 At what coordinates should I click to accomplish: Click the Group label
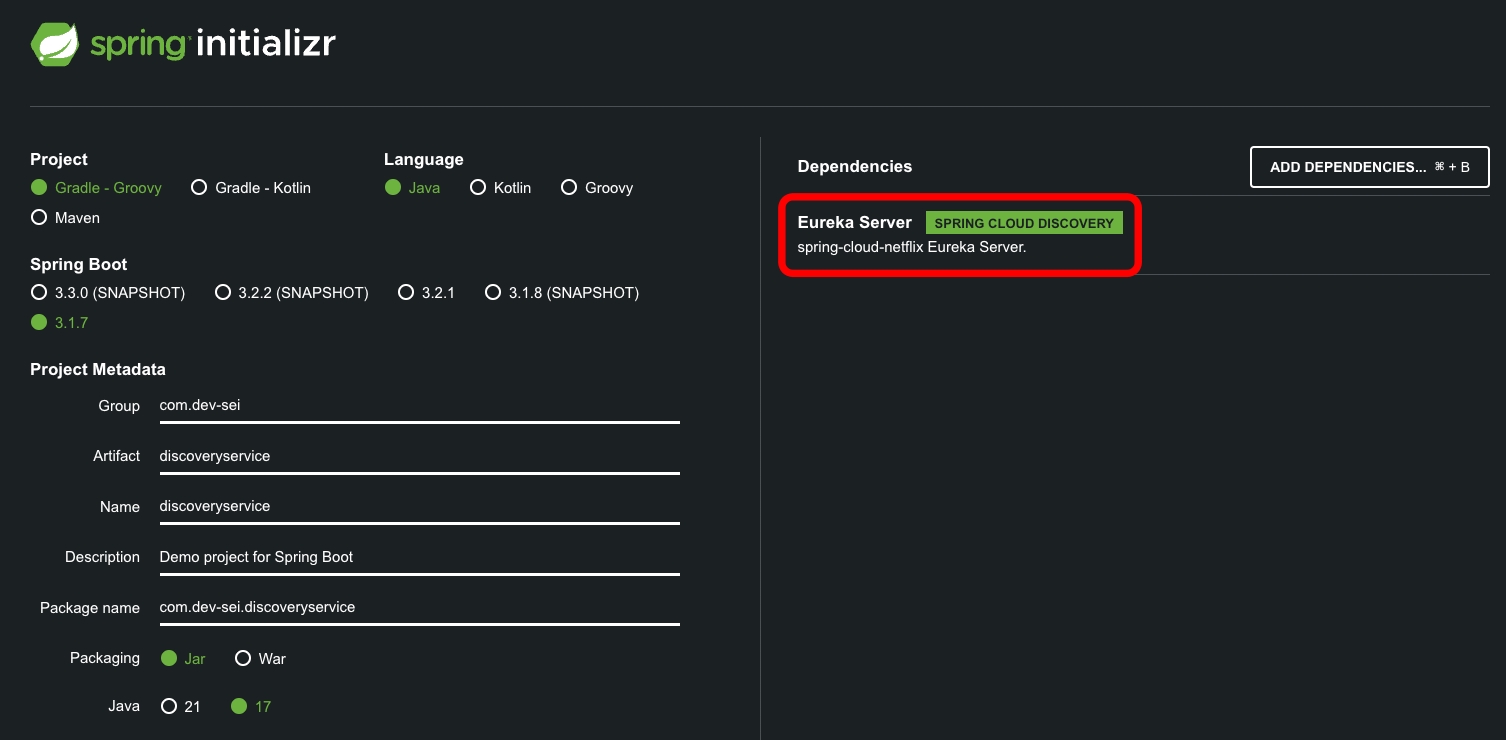(x=119, y=406)
